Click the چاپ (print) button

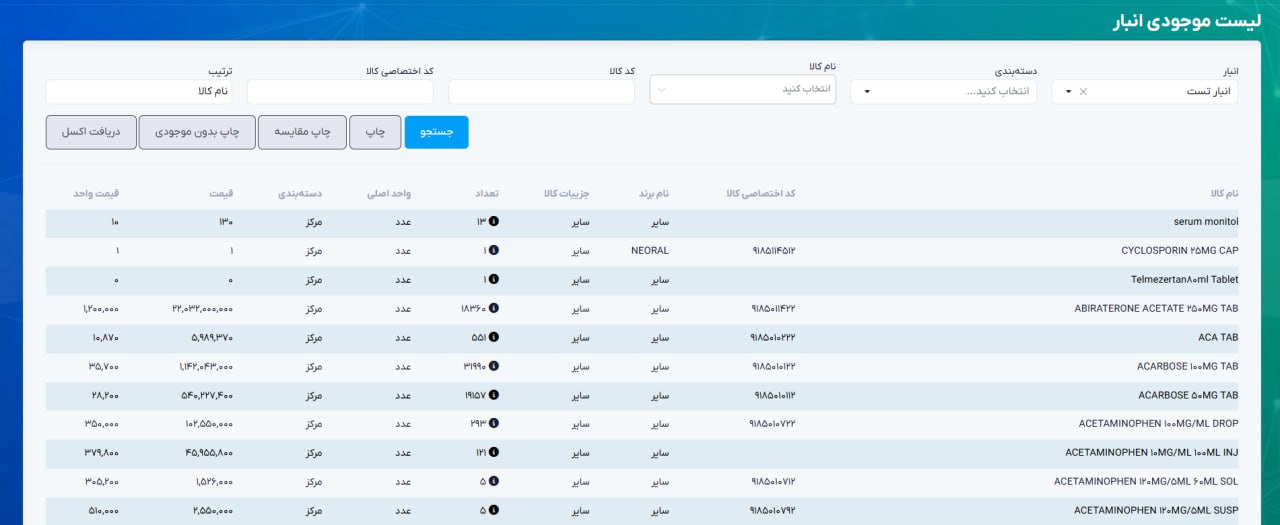(x=375, y=132)
